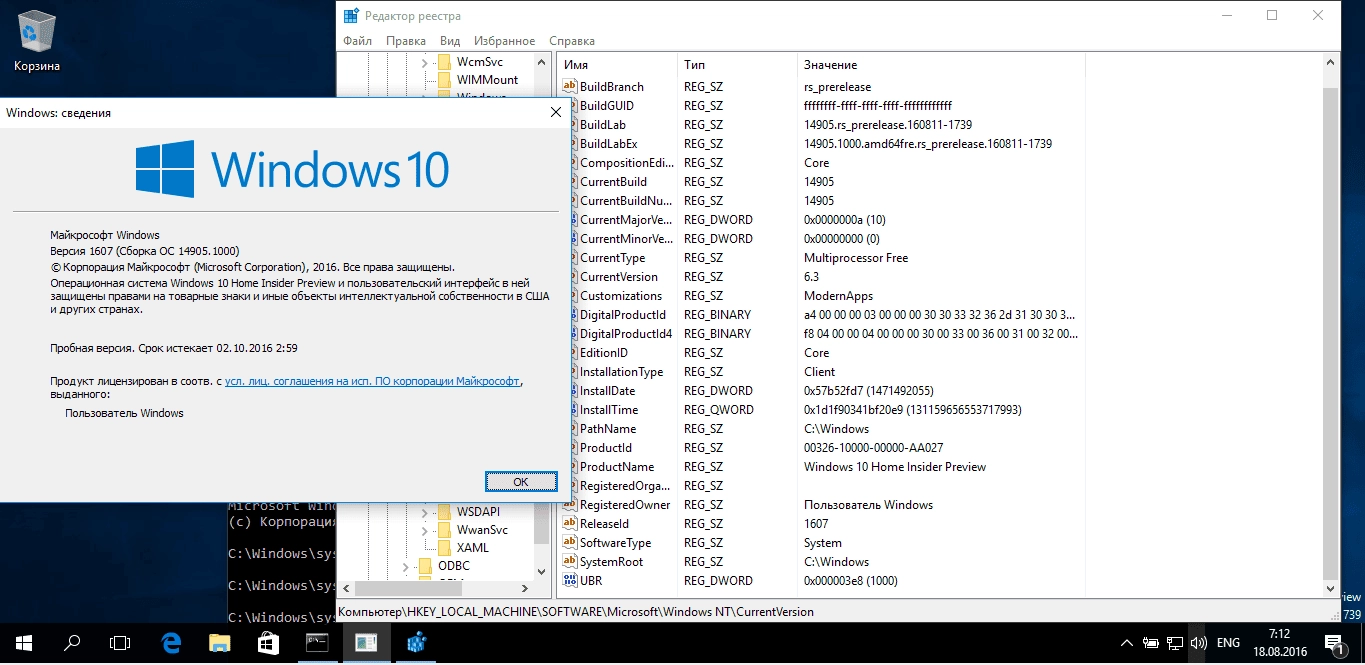
Task: Expand the WwanSvc tree node
Action: 424,530
